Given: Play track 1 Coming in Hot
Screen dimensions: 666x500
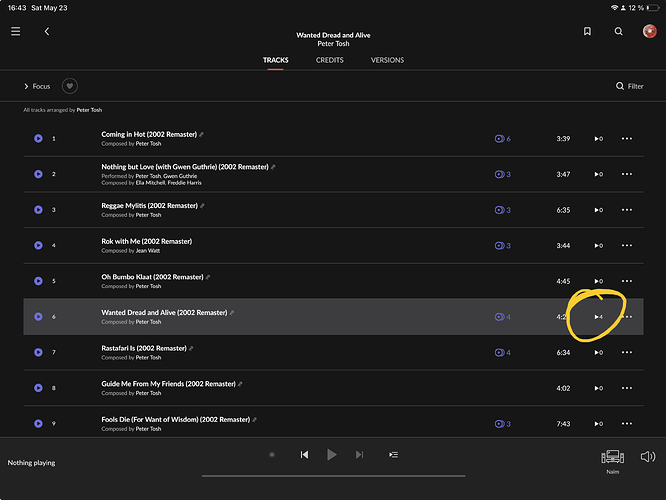Looking at the screenshot, I should pos(38,138).
